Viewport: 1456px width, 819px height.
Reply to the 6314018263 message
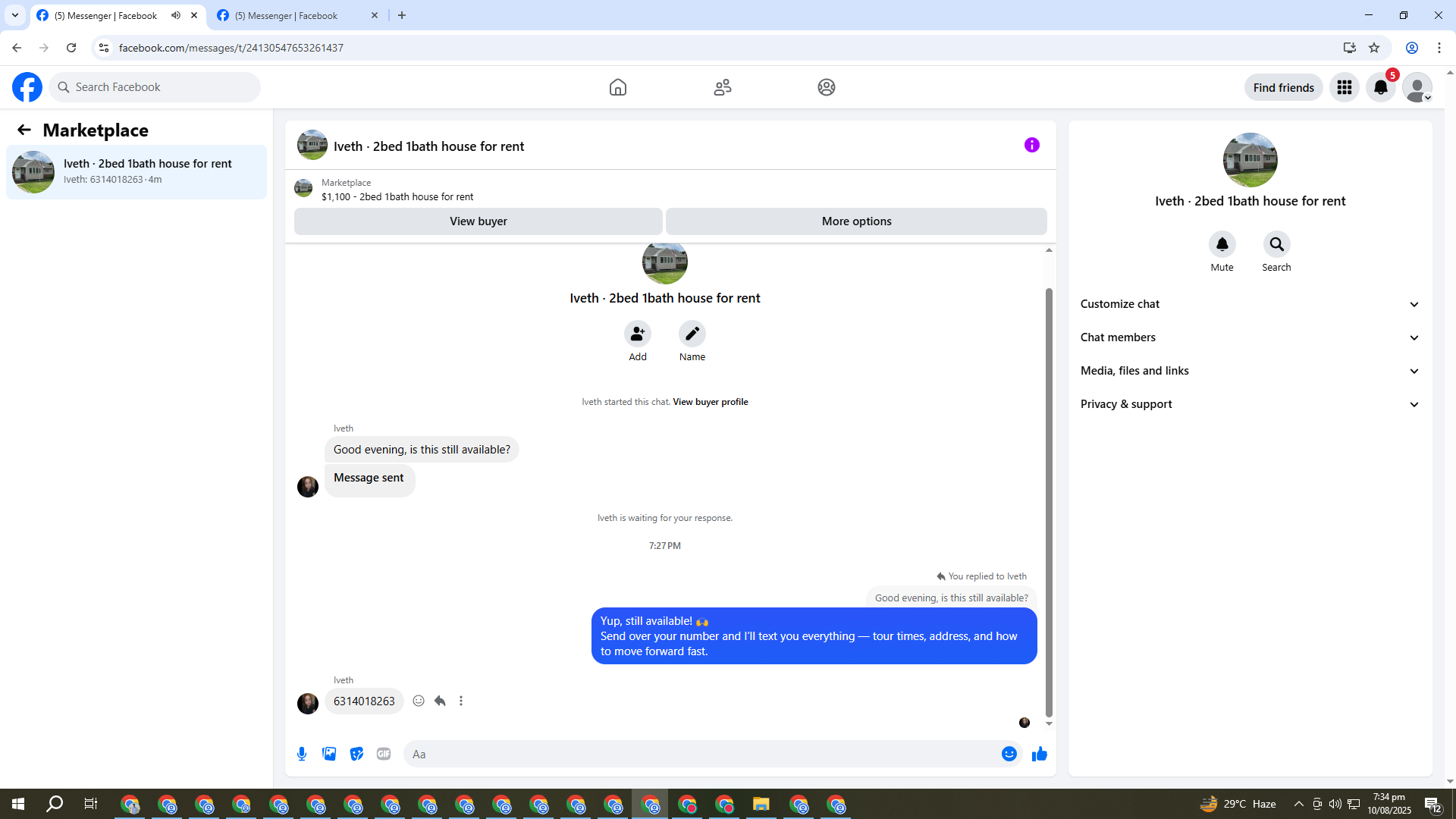point(440,701)
